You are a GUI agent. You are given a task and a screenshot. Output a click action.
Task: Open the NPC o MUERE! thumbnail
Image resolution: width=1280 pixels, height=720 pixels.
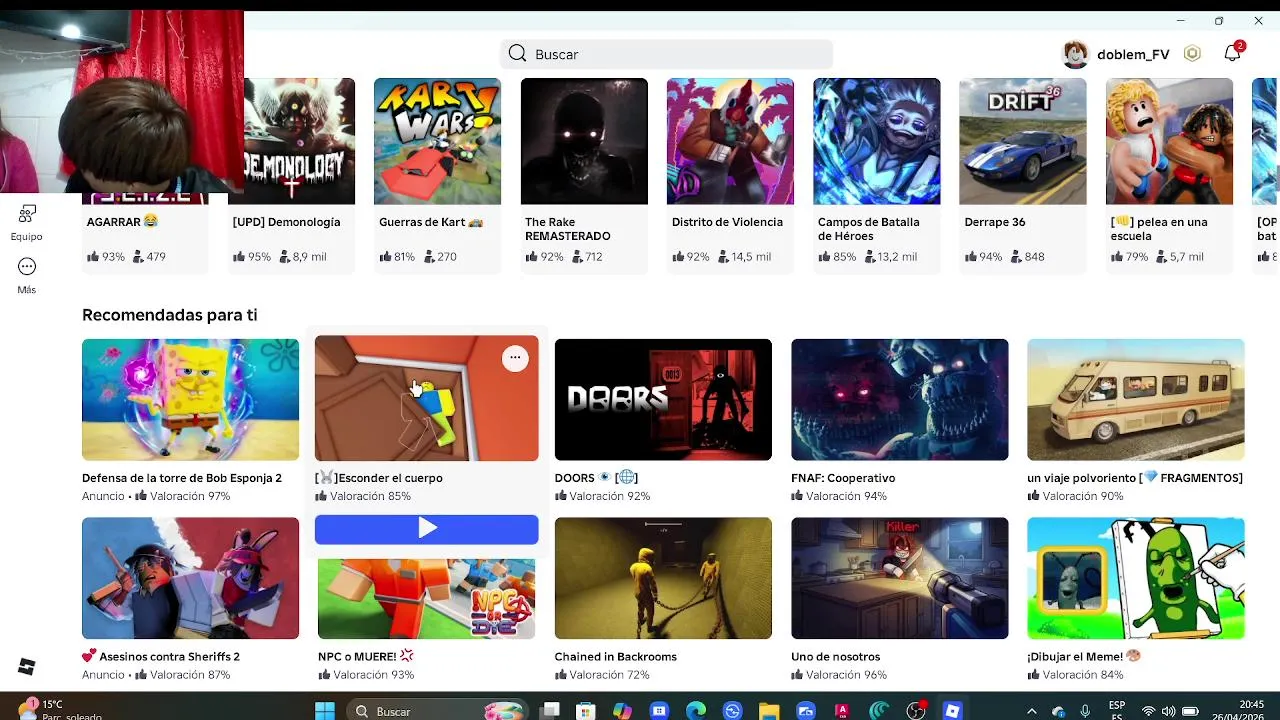(x=426, y=598)
